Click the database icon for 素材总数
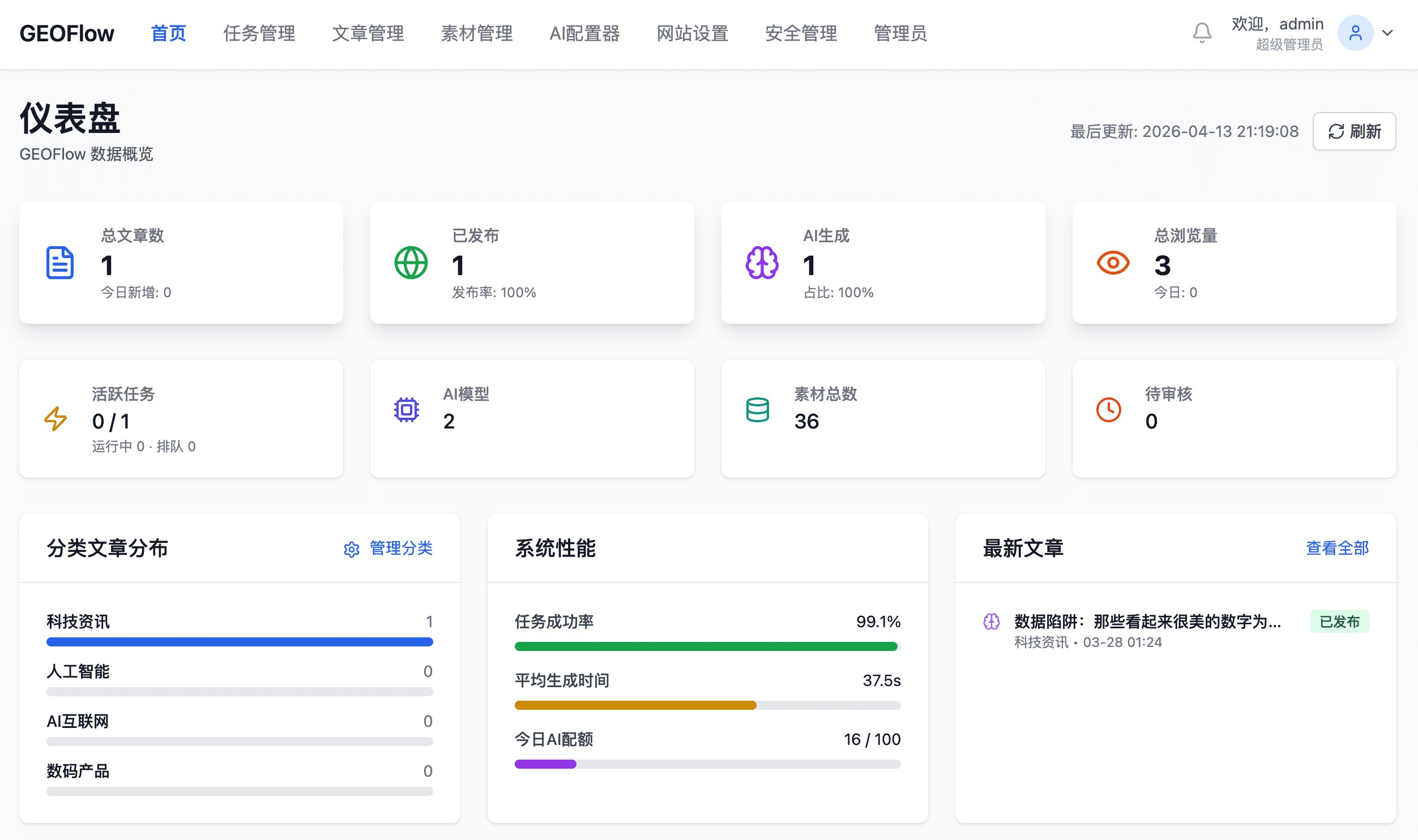1418x840 pixels. (758, 410)
